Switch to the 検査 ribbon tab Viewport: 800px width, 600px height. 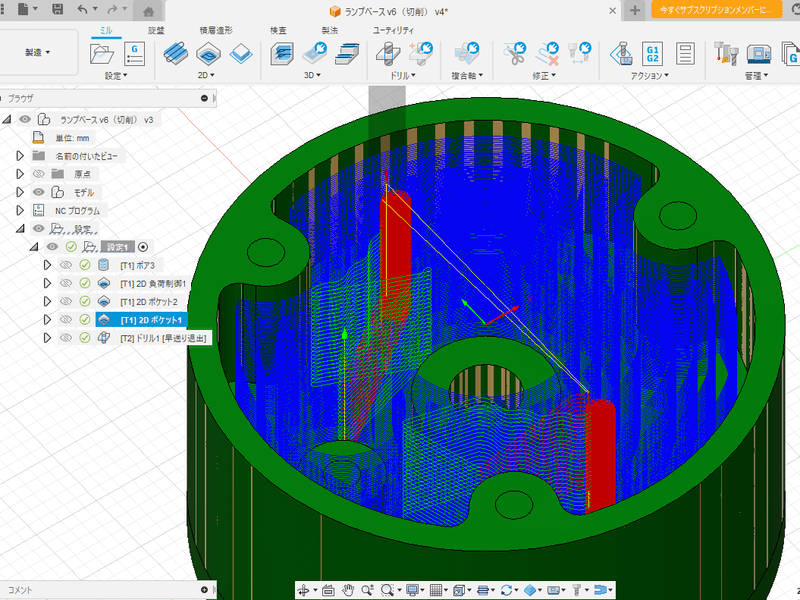click(x=278, y=31)
